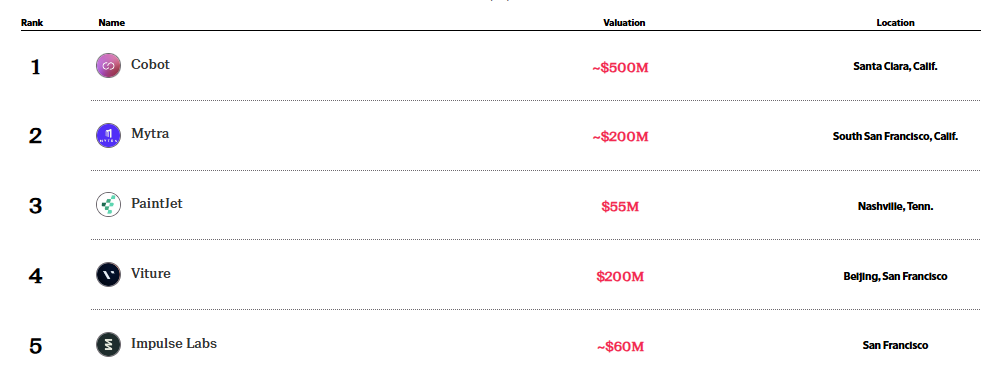Click the PaintJet green logo icon
This screenshot has height=373, width=981.
[x=108, y=205]
